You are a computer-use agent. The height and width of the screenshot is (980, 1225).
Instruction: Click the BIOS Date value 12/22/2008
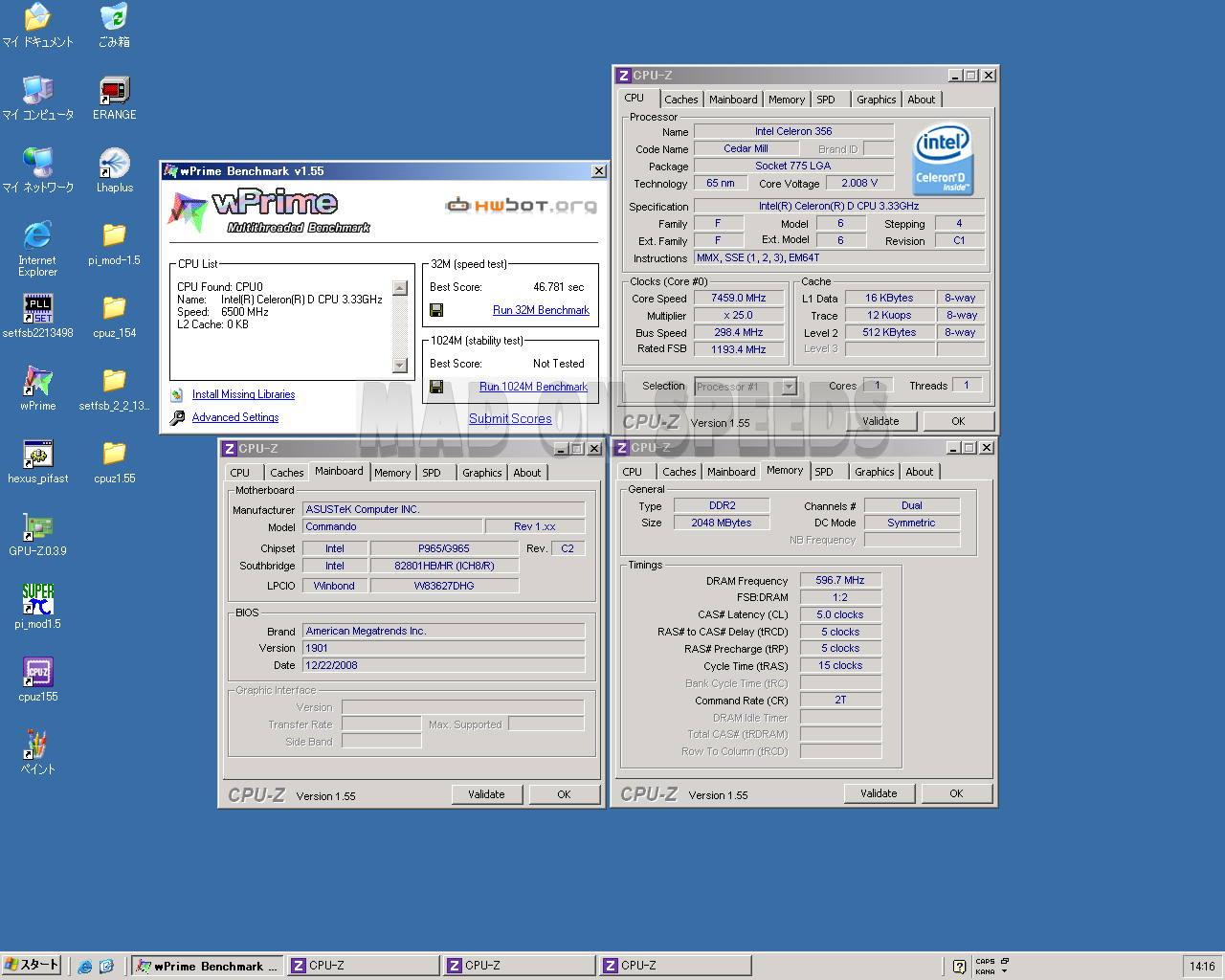coord(444,666)
